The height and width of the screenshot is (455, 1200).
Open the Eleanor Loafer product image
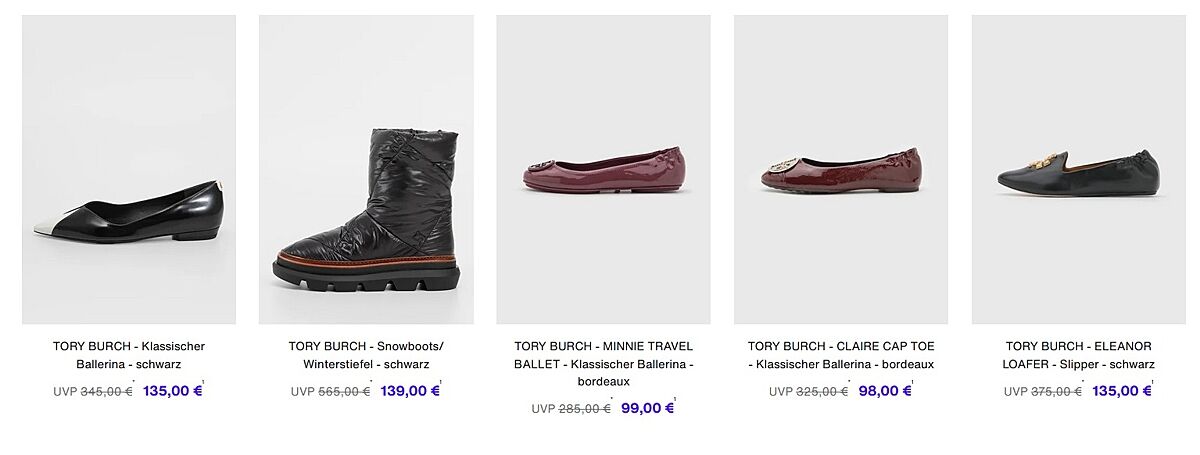coord(1078,170)
